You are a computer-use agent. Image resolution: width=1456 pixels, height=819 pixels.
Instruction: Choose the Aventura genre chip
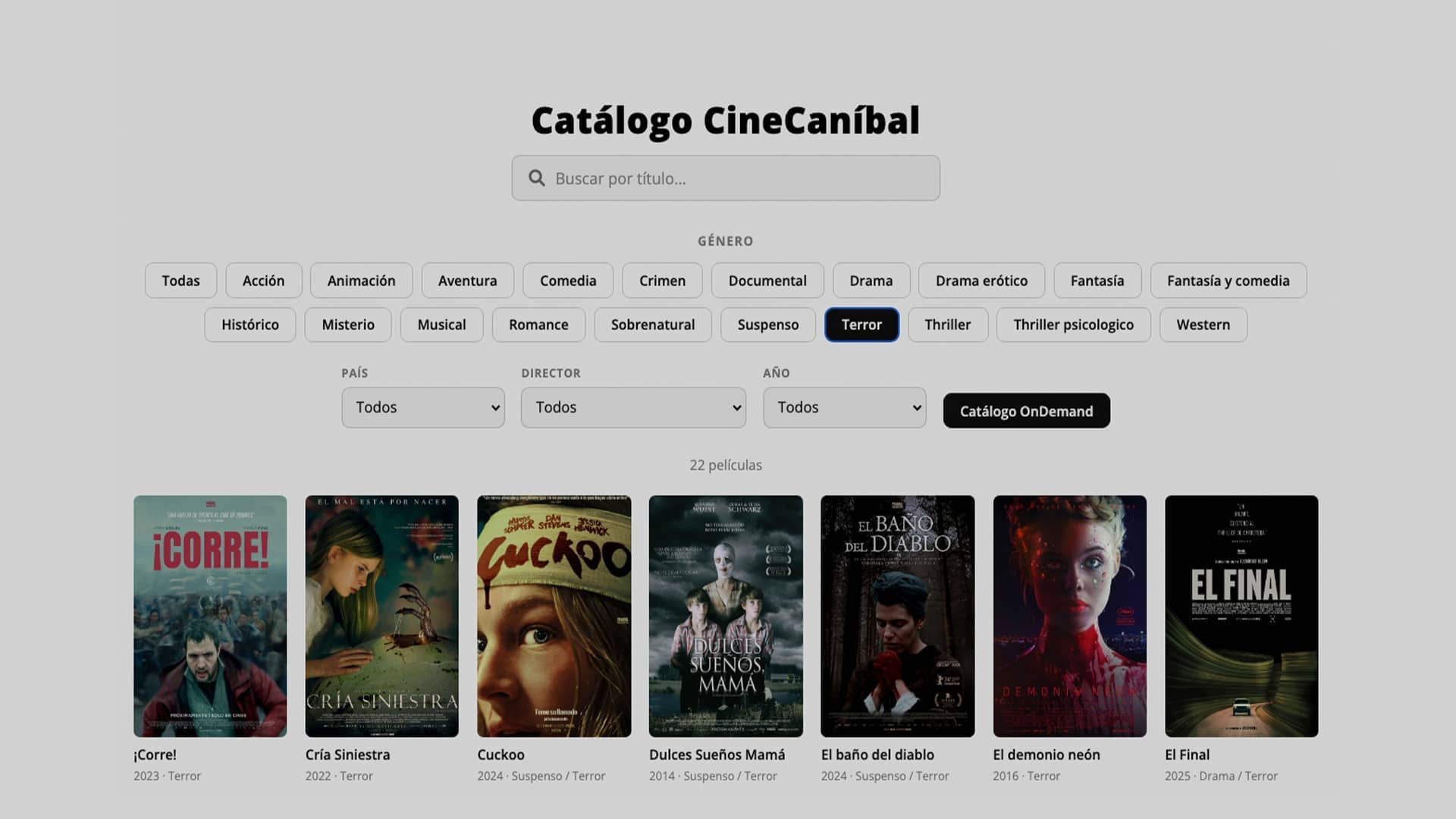click(x=467, y=281)
